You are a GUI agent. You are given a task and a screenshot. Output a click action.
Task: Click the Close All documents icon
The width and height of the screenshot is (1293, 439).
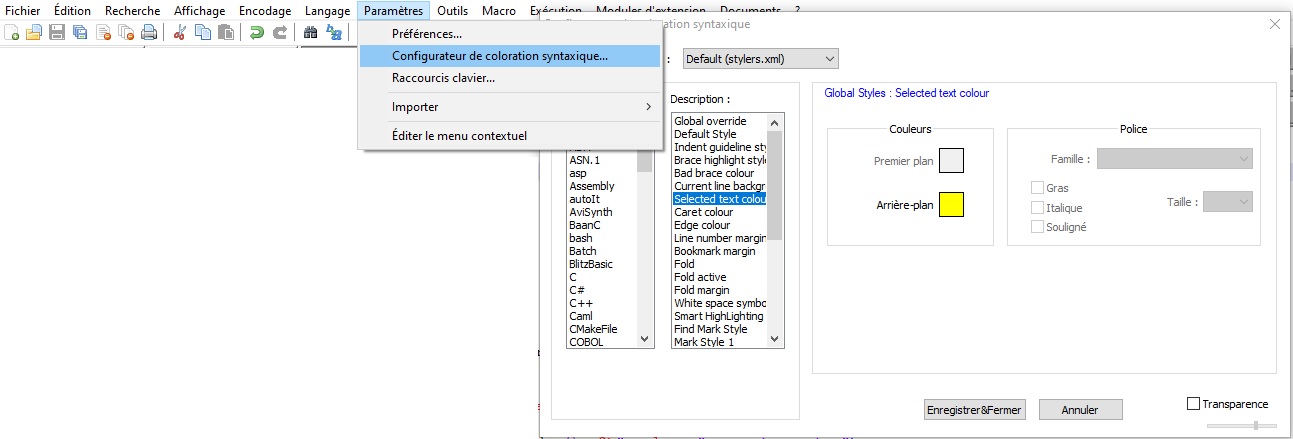click(126, 33)
